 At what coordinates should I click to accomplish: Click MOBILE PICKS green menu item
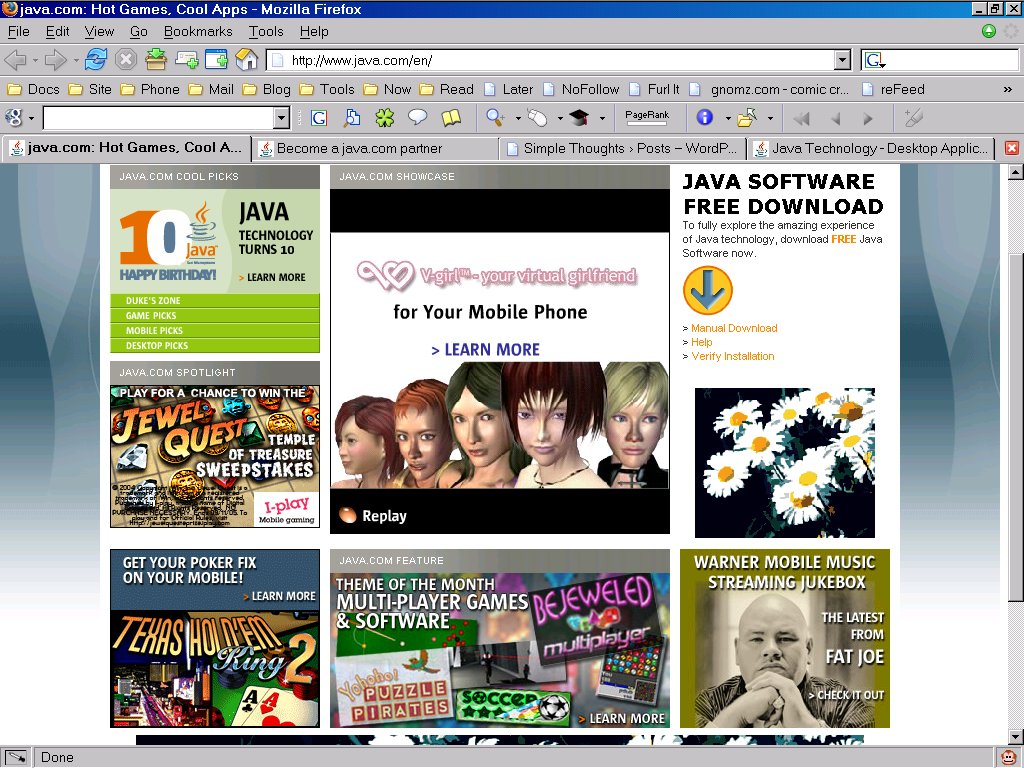click(x=215, y=330)
